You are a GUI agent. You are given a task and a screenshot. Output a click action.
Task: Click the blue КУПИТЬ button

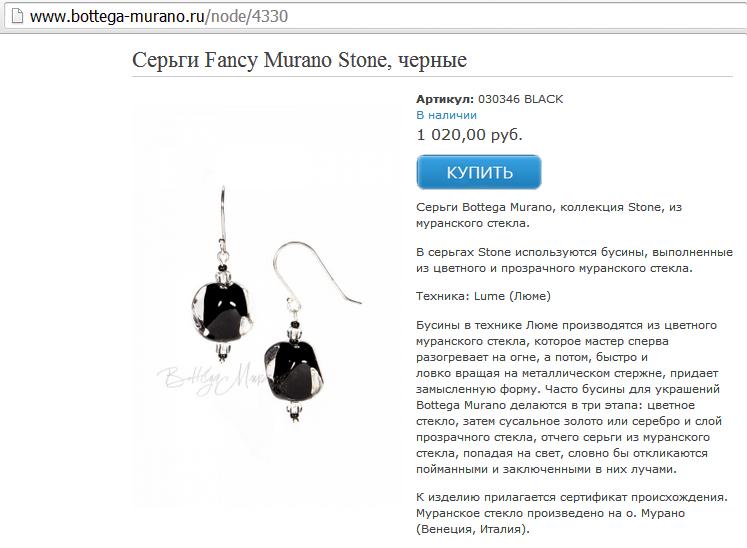coord(479,172)
